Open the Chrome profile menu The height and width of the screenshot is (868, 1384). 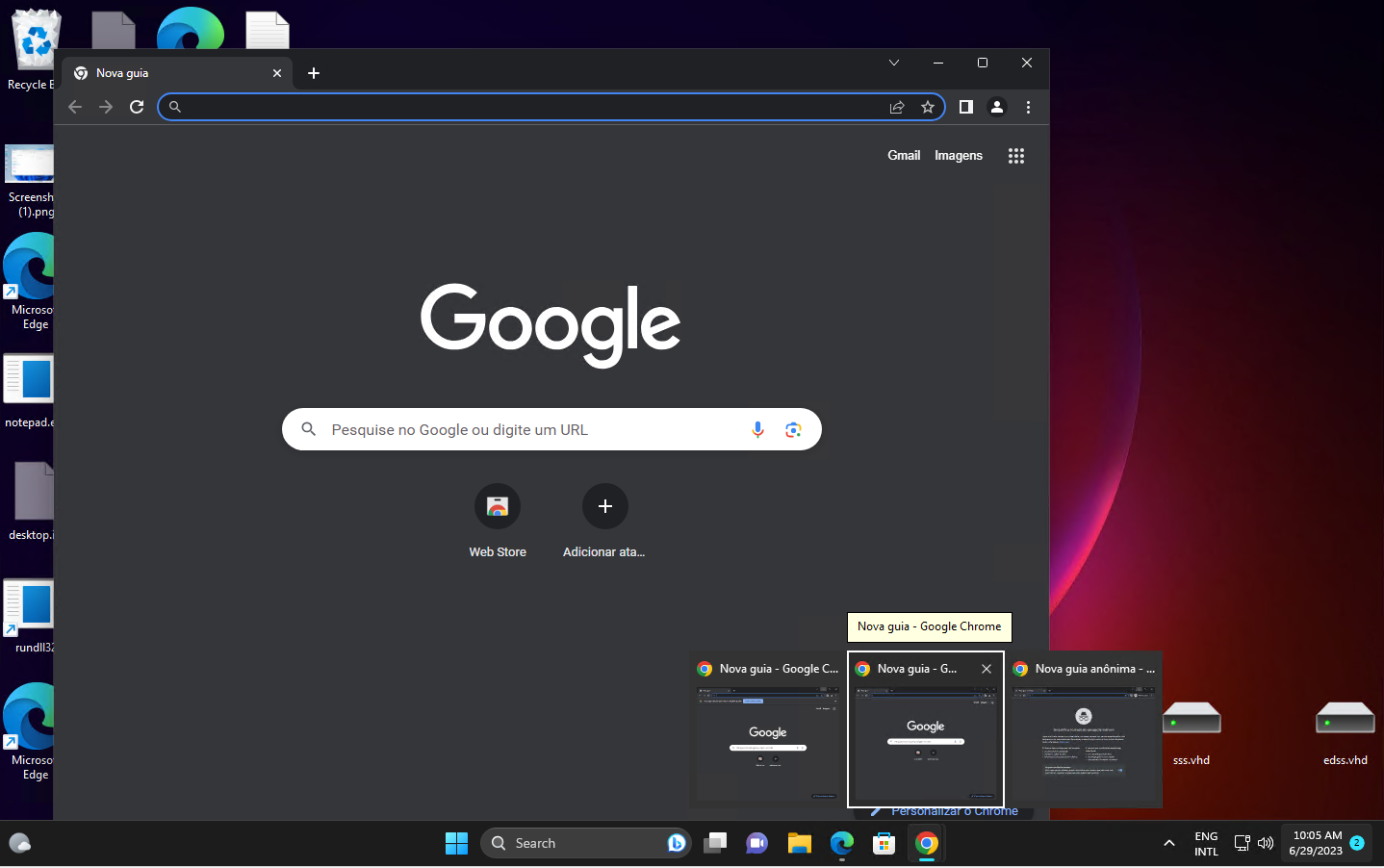coord(997,107)
